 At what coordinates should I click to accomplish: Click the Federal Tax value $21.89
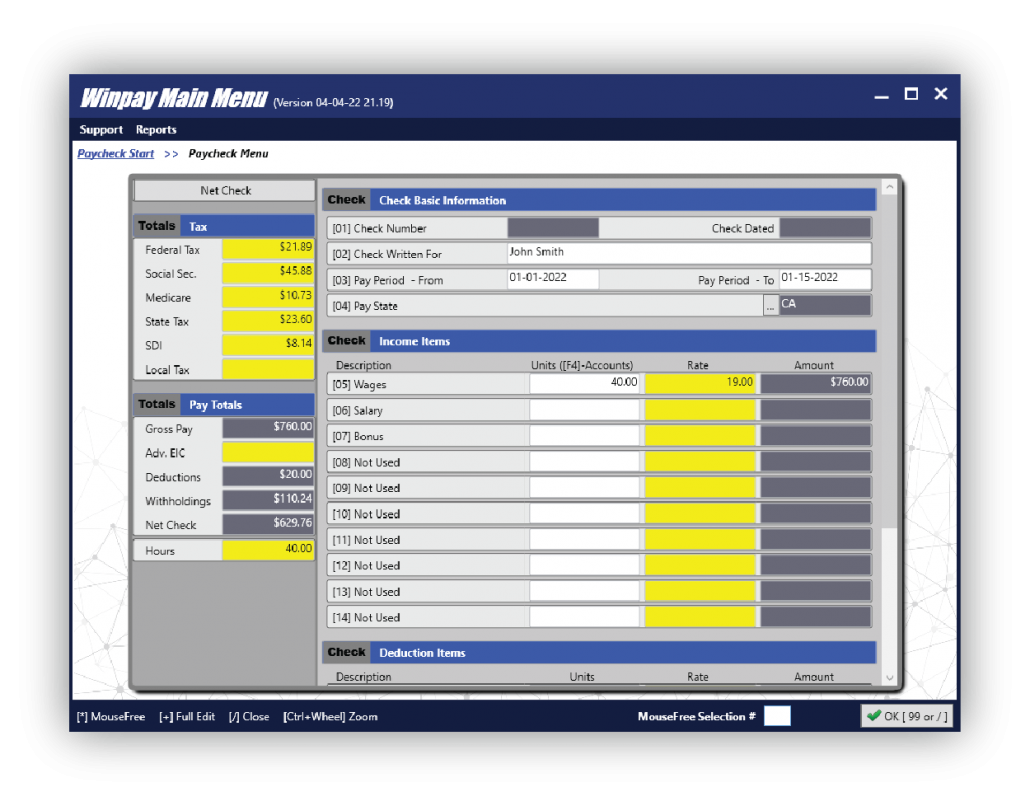pos(268,249)
